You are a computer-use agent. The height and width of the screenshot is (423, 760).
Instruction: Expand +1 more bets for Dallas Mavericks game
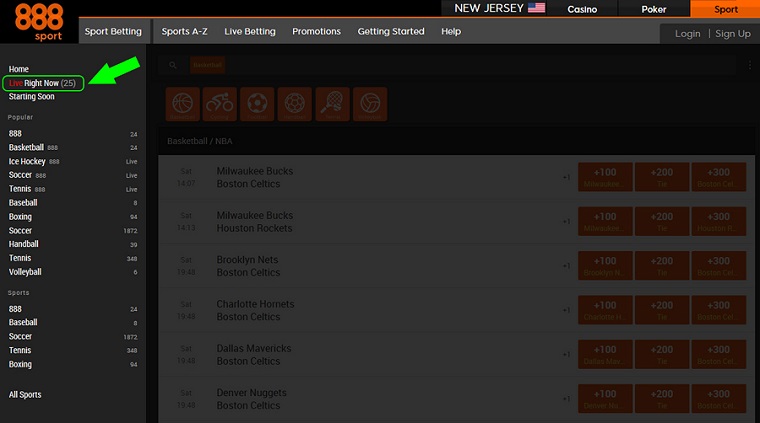(566, 355)
